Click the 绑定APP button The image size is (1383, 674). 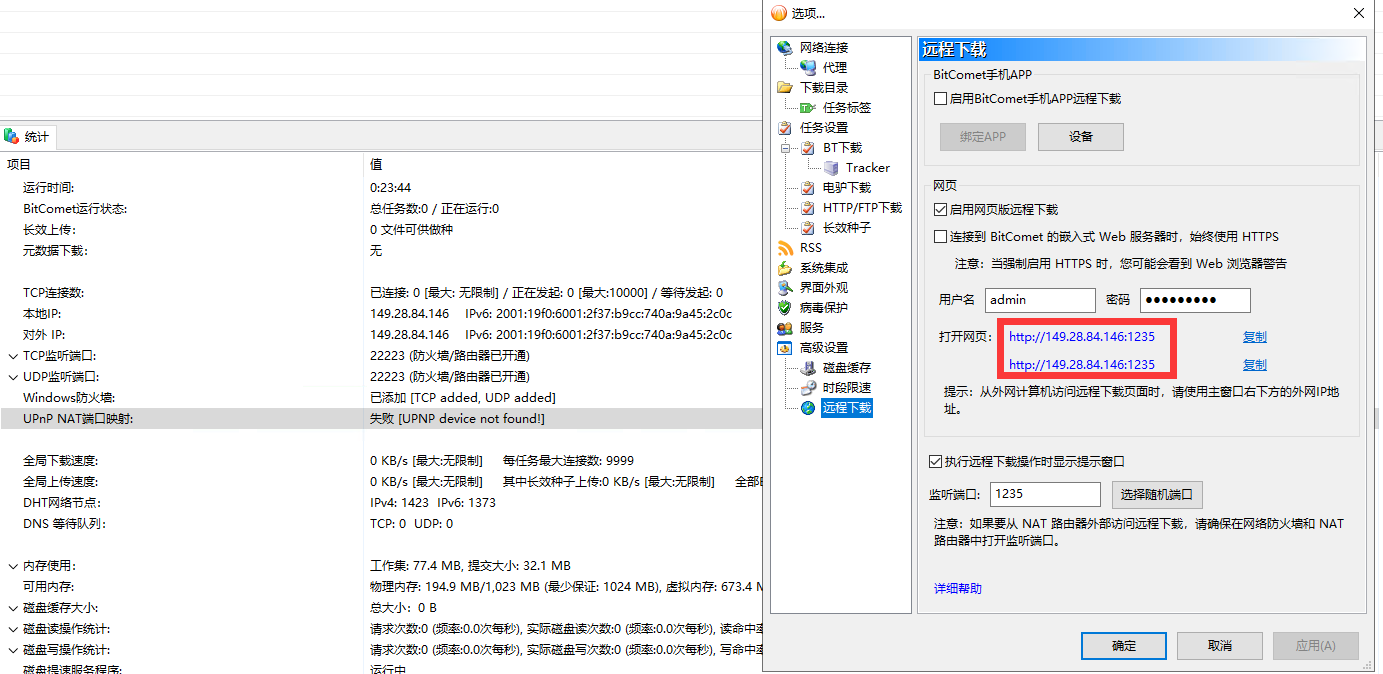coord(983,137)
